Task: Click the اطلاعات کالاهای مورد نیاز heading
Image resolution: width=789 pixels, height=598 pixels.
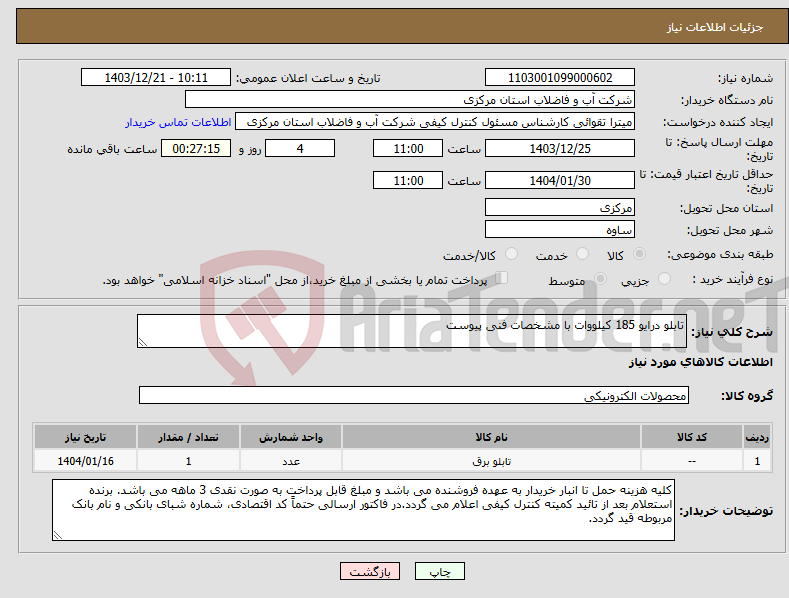Action: 700,362
